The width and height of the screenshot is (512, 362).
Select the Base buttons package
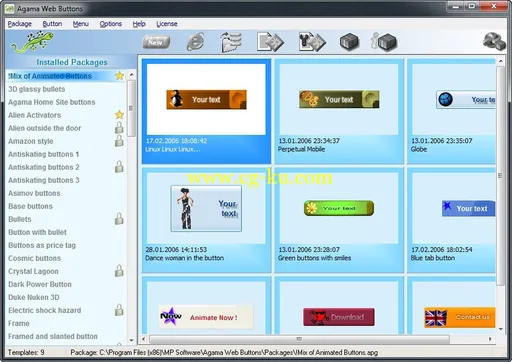(x=66, y=206)
